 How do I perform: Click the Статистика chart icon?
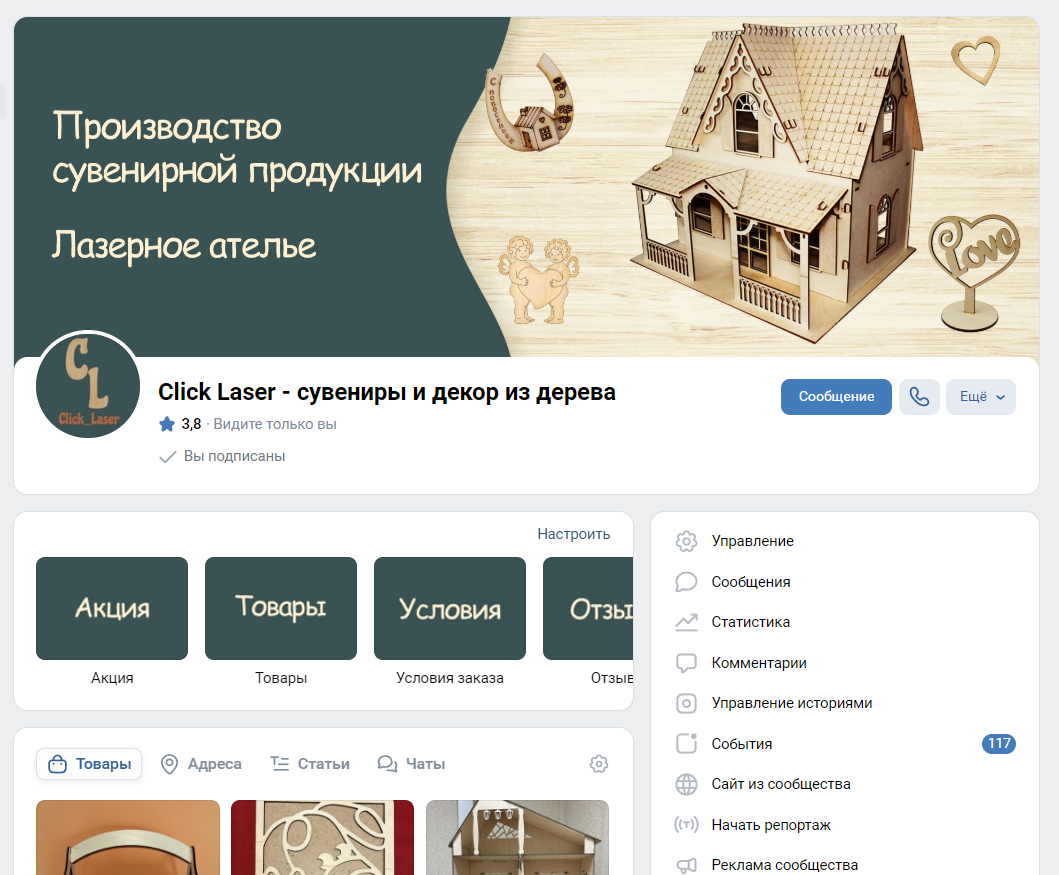click(x=686, y=622)
